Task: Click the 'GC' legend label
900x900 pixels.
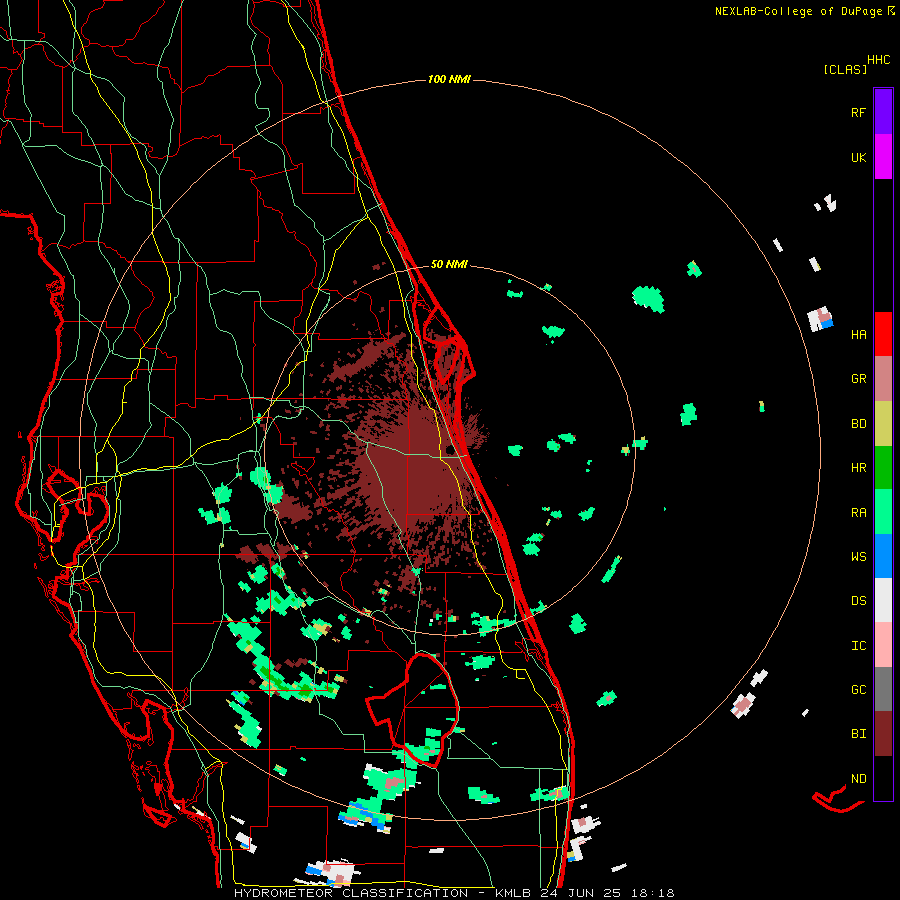Action: (x=858, y=689)
